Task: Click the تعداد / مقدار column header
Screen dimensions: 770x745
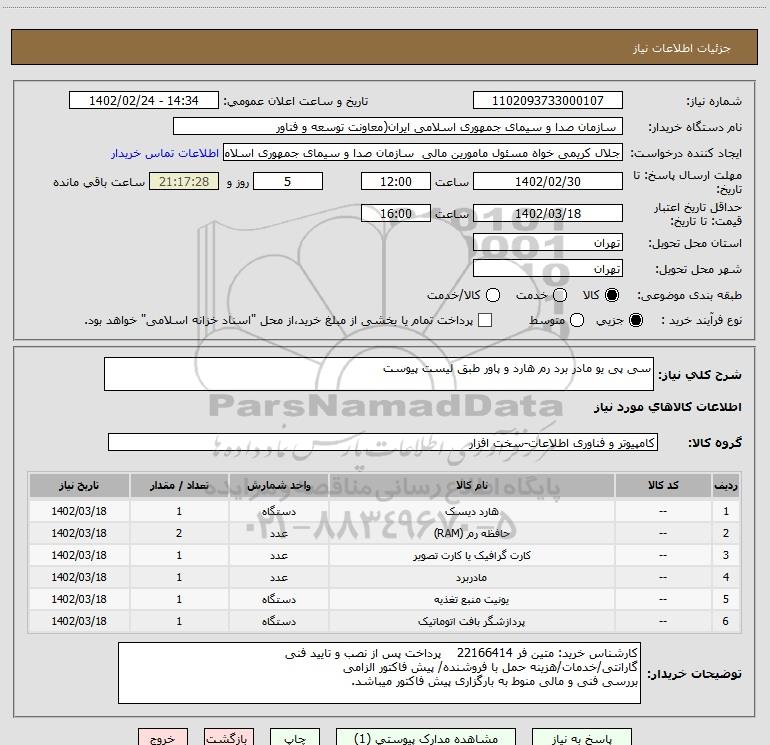Action: (179, 485)
